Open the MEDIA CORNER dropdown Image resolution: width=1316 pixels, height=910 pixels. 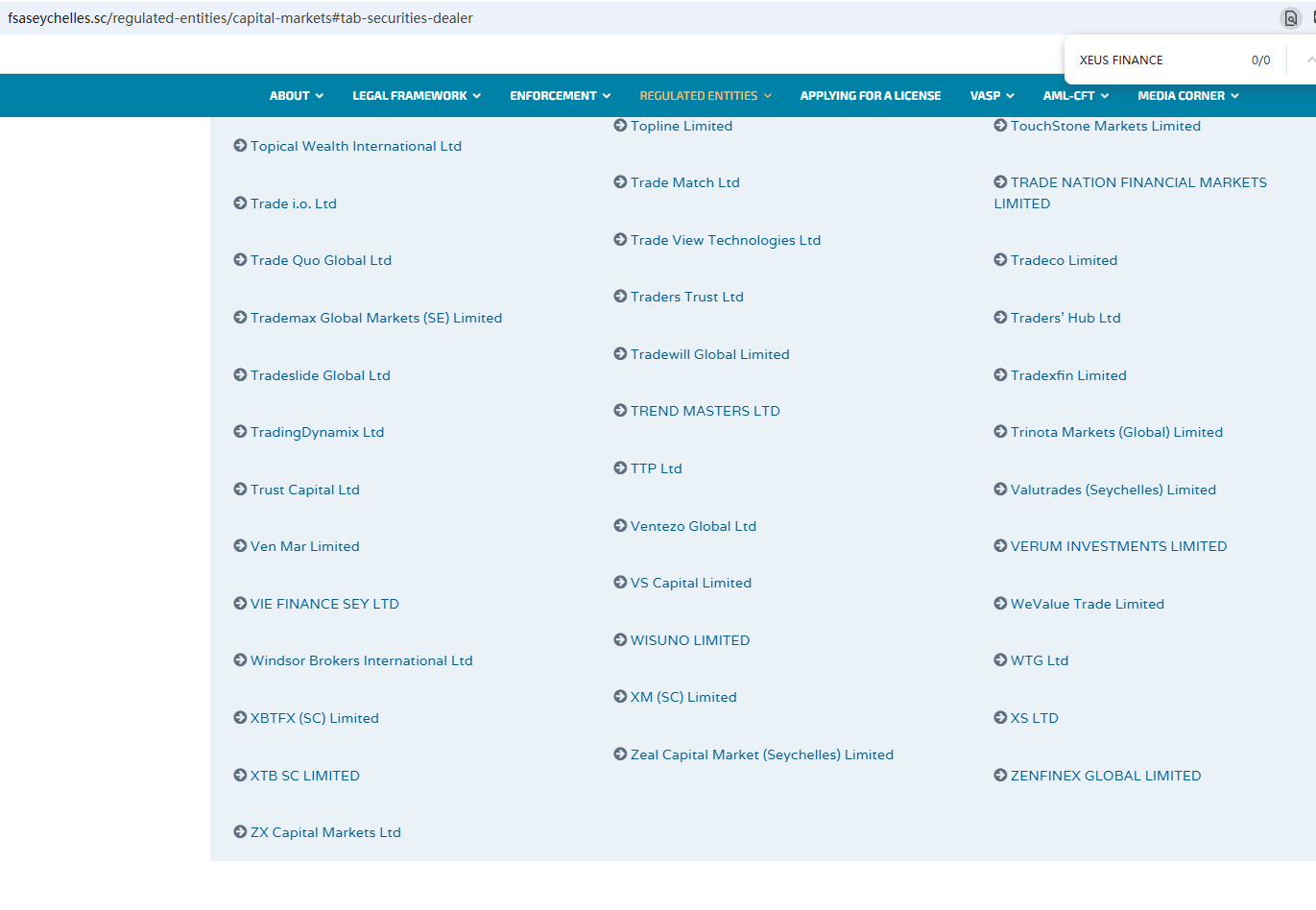(1187, 96)
